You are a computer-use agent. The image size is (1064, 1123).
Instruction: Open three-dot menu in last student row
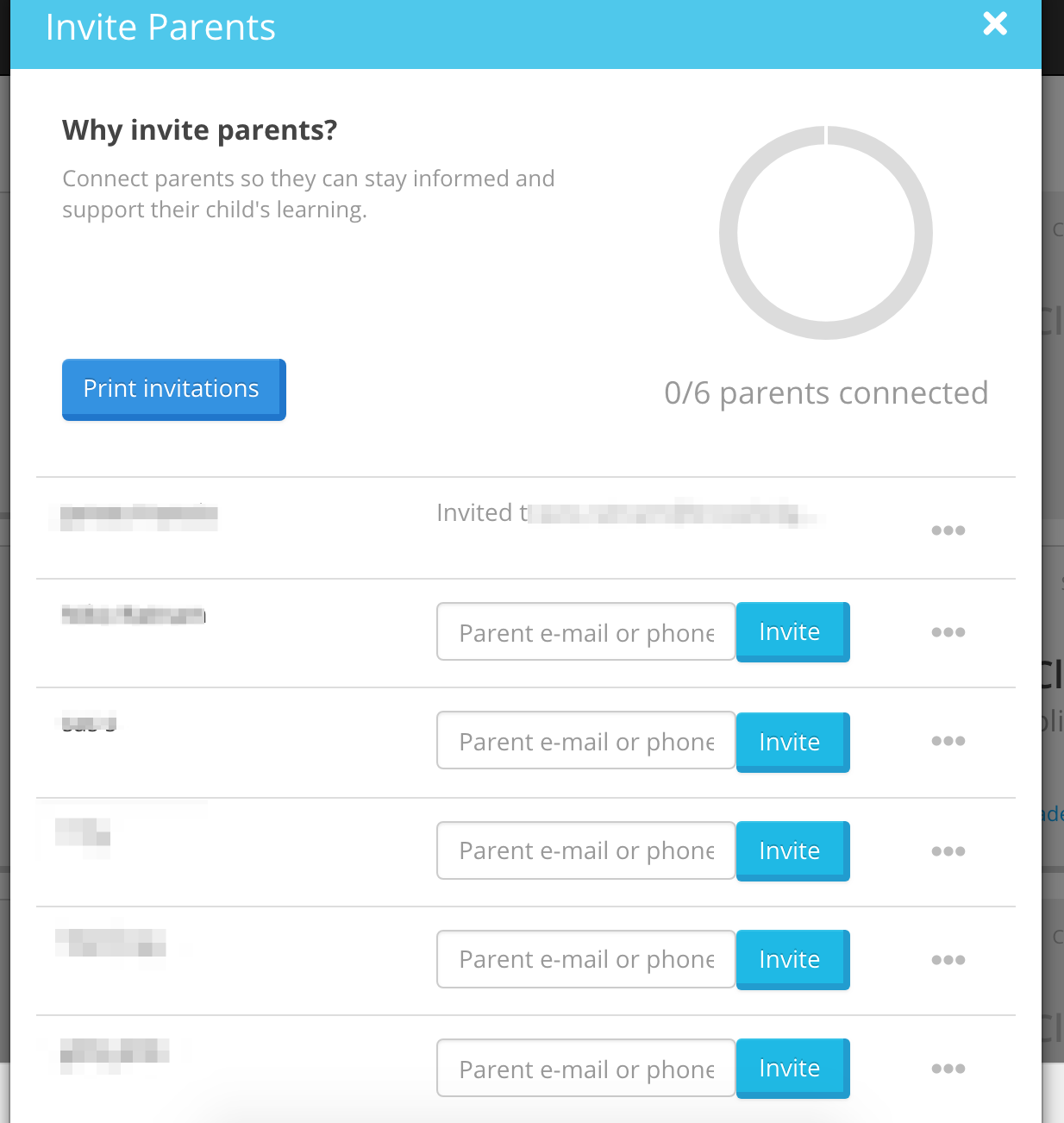tap(948, 1069)
